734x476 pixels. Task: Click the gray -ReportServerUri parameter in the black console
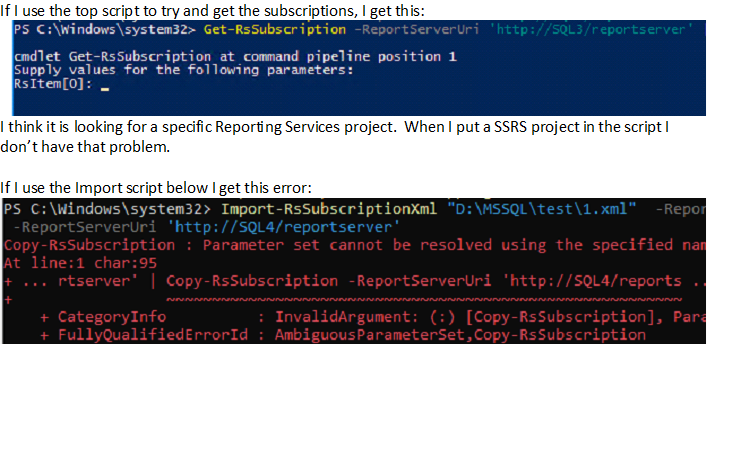point(85,227)
